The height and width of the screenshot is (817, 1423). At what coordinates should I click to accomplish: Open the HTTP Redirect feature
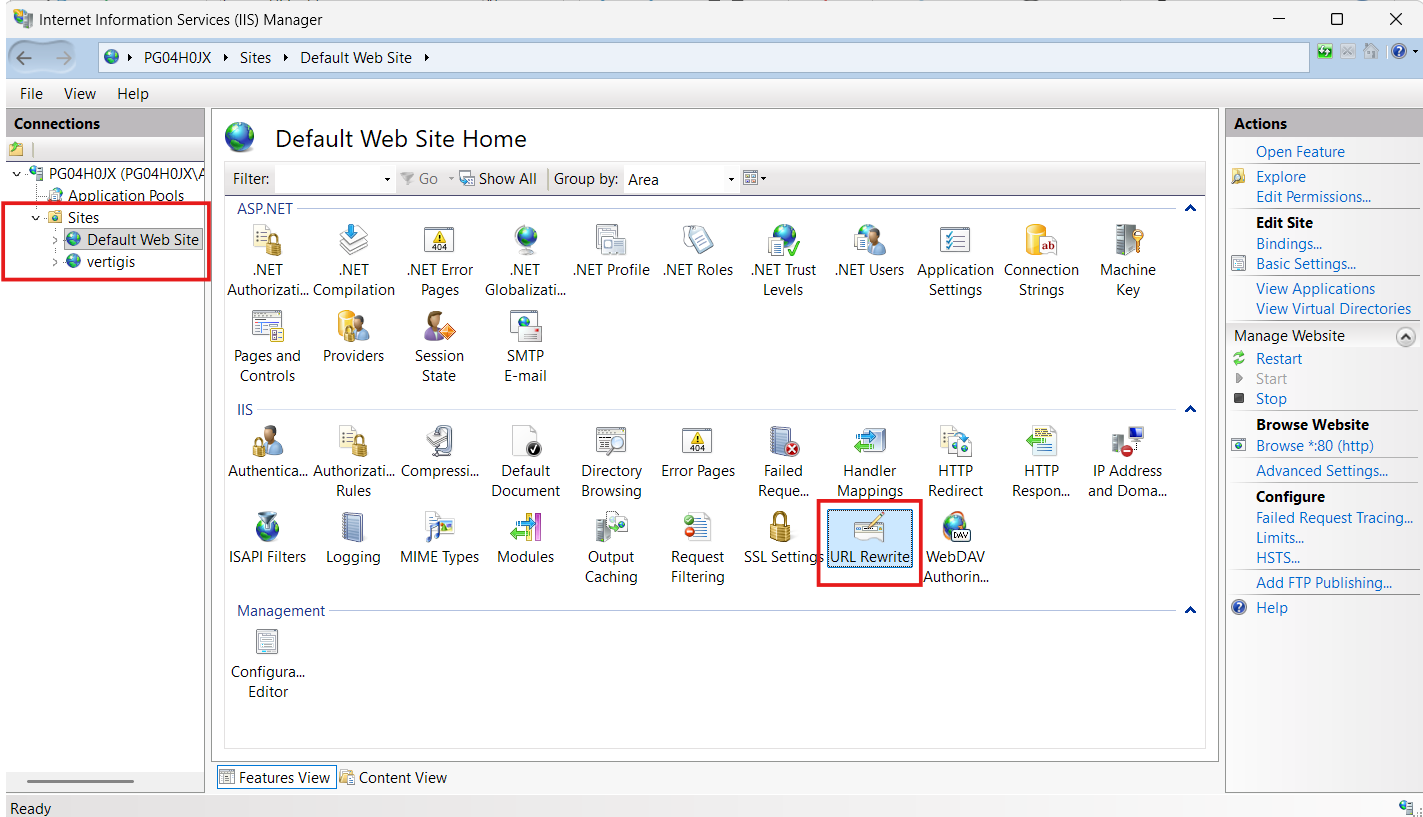click(x=956, y=462)
